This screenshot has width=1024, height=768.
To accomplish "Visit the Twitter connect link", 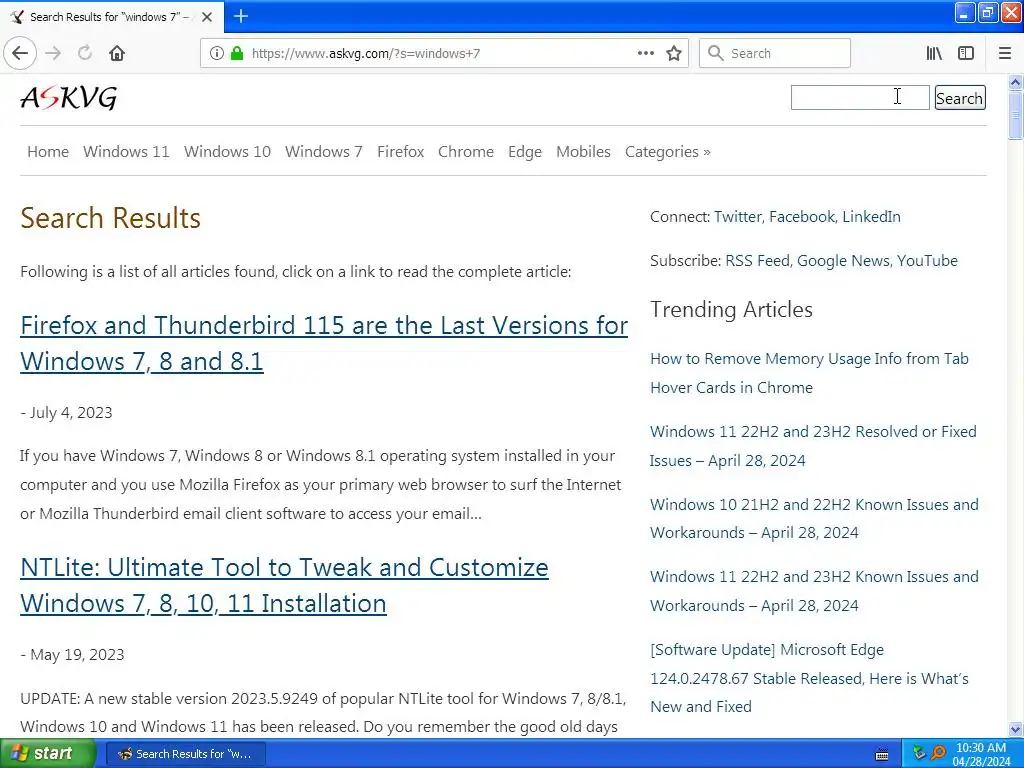I will tap(737, 216).
